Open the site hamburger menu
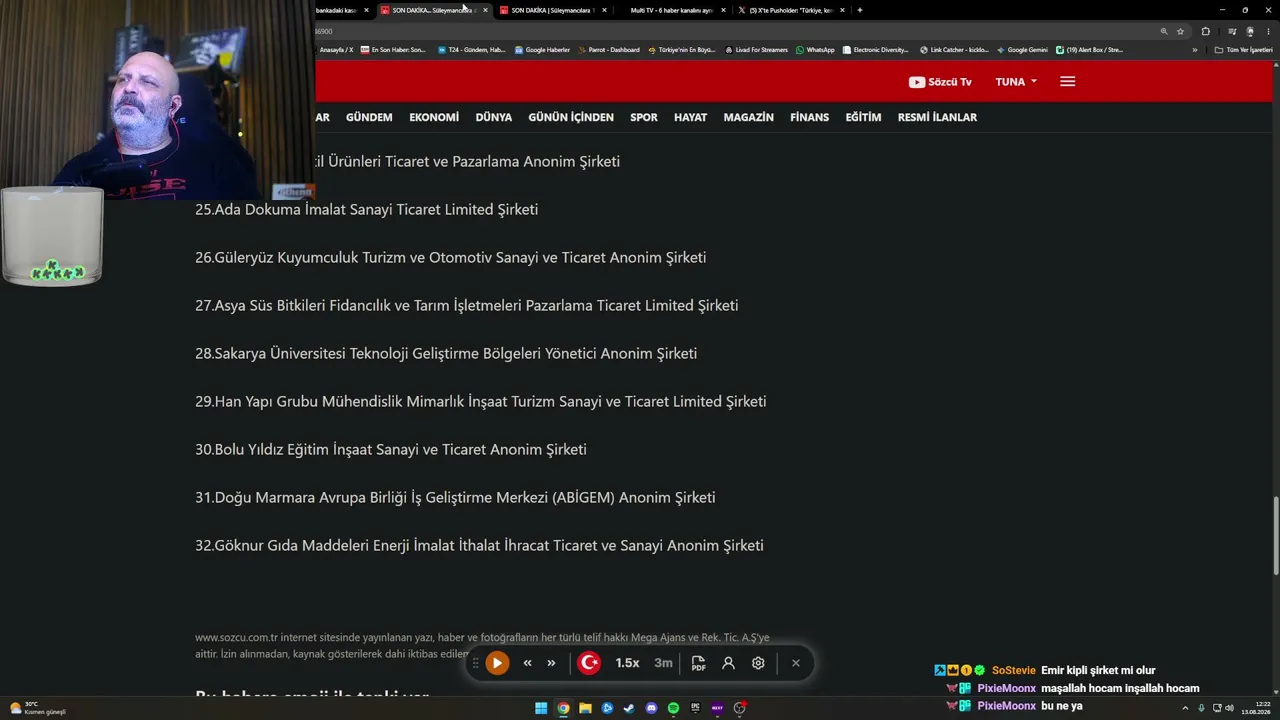 [x=1067, y=82]
